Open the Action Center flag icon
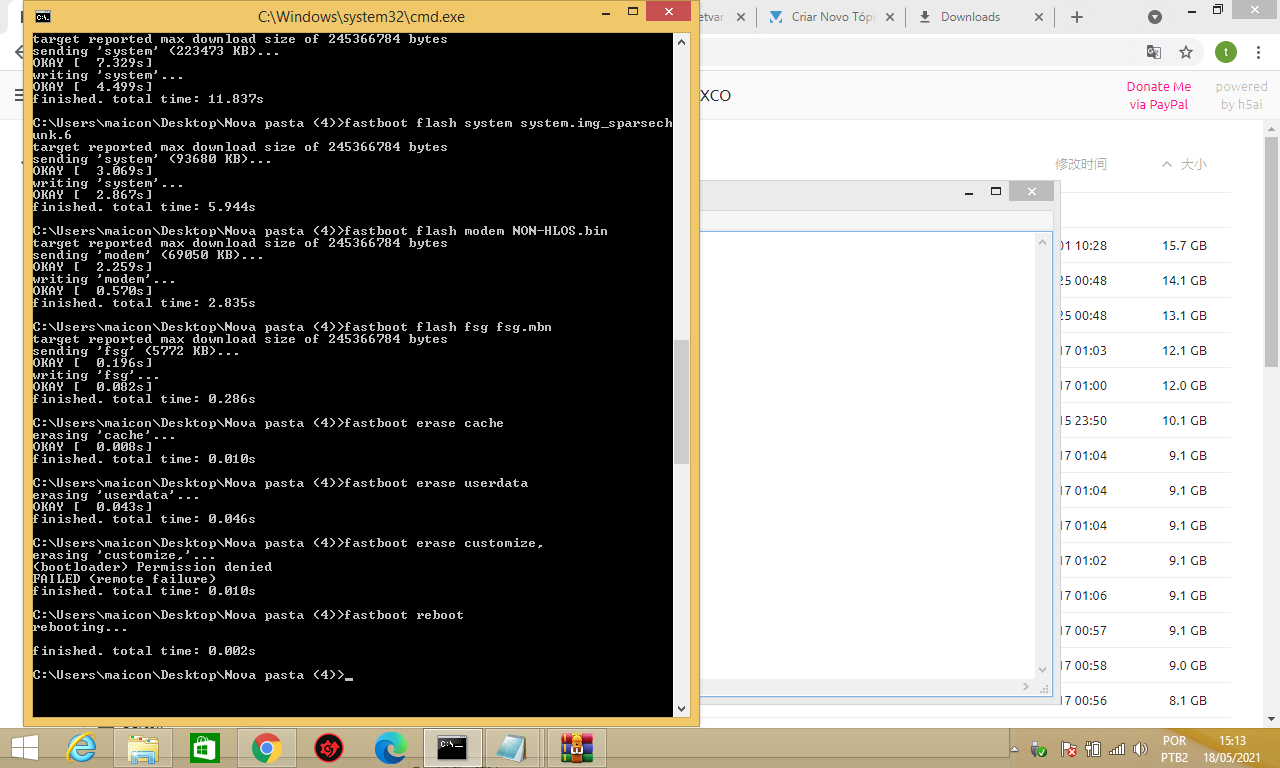The height and width of the screenshot is (768, 1280). (1068, 749)
